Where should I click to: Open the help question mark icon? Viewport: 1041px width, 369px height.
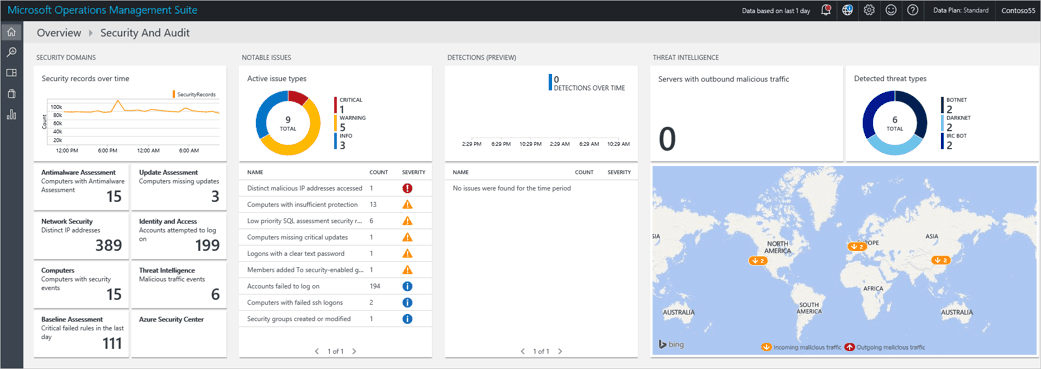click(x=912, y=10)
